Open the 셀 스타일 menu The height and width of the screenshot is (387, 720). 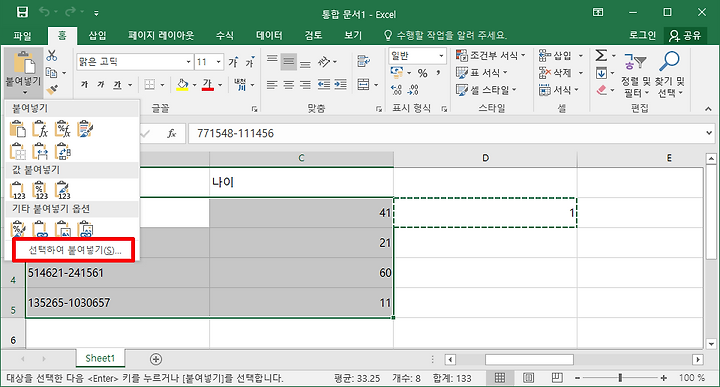[x=486, y=90]
